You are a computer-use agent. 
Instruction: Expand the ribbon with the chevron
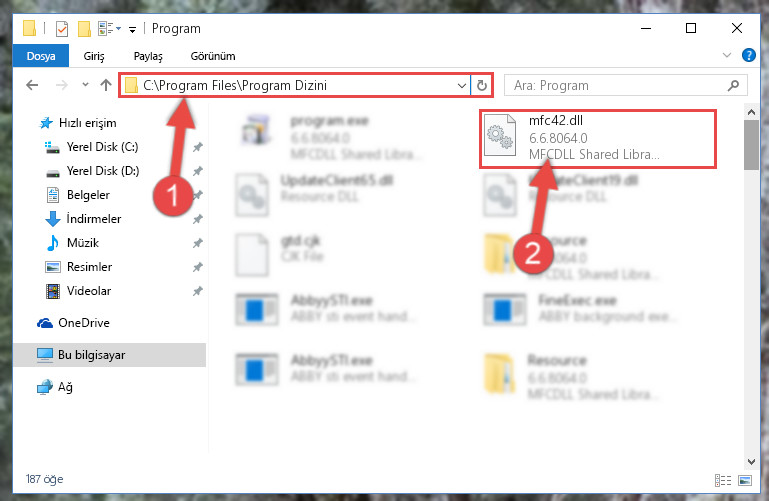727,55
